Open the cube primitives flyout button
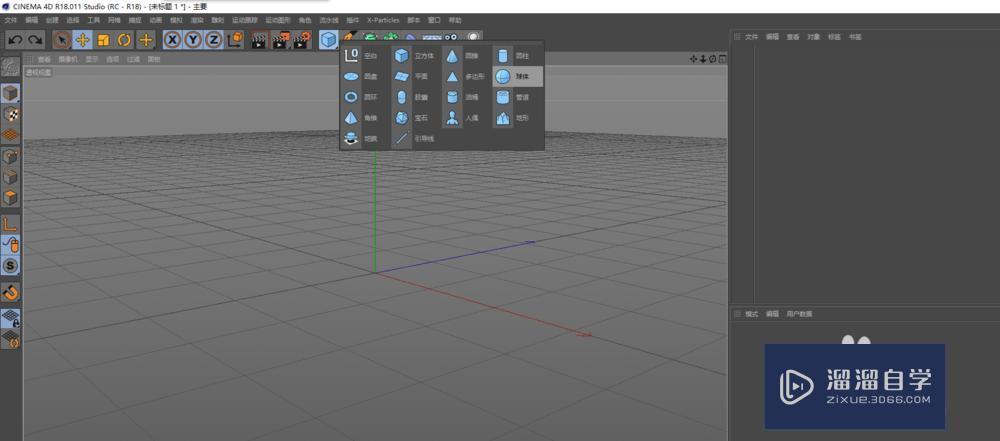 pos(328,40)
